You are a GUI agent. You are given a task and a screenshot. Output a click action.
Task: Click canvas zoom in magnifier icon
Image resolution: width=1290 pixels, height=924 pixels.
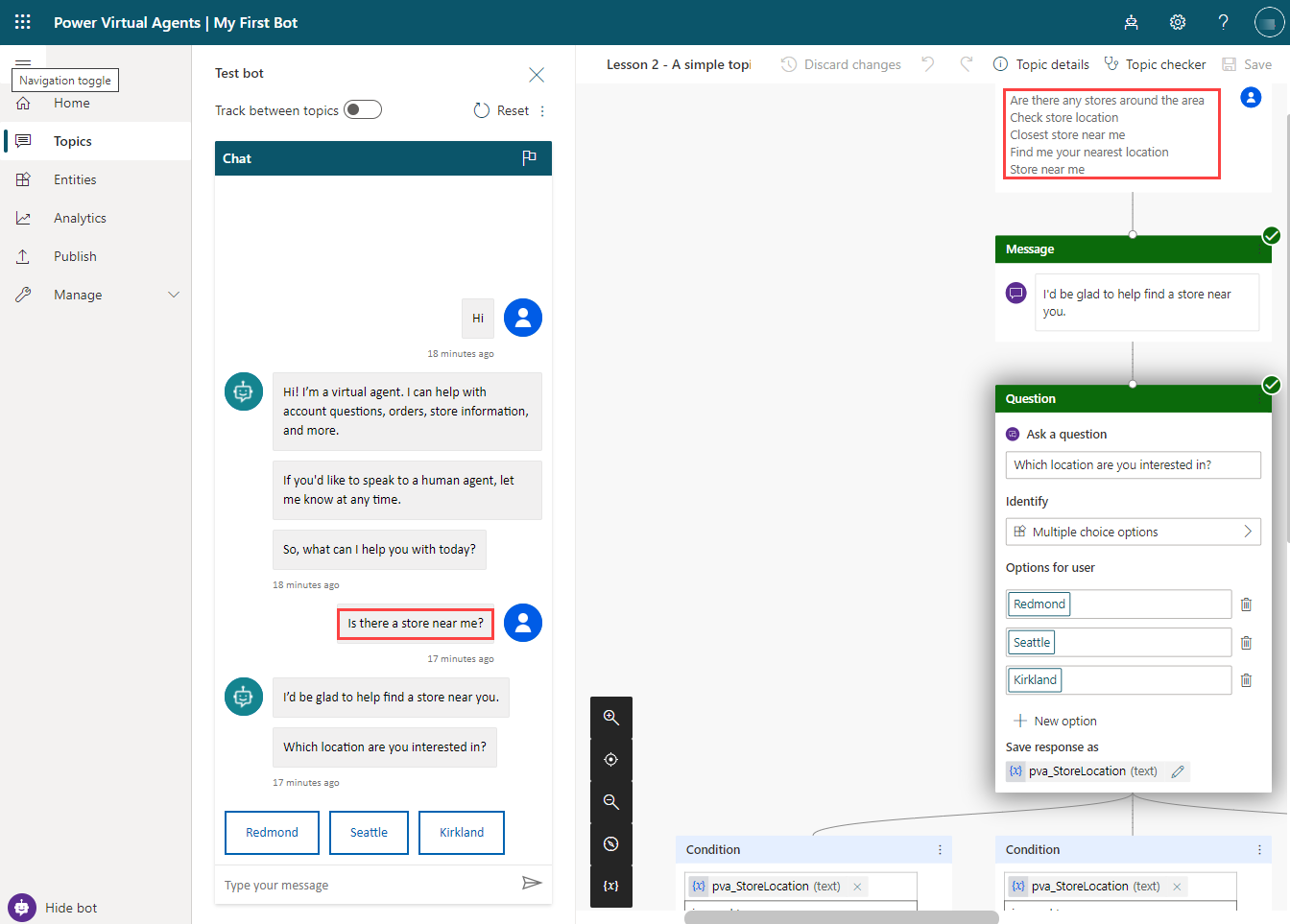[610, 718]
